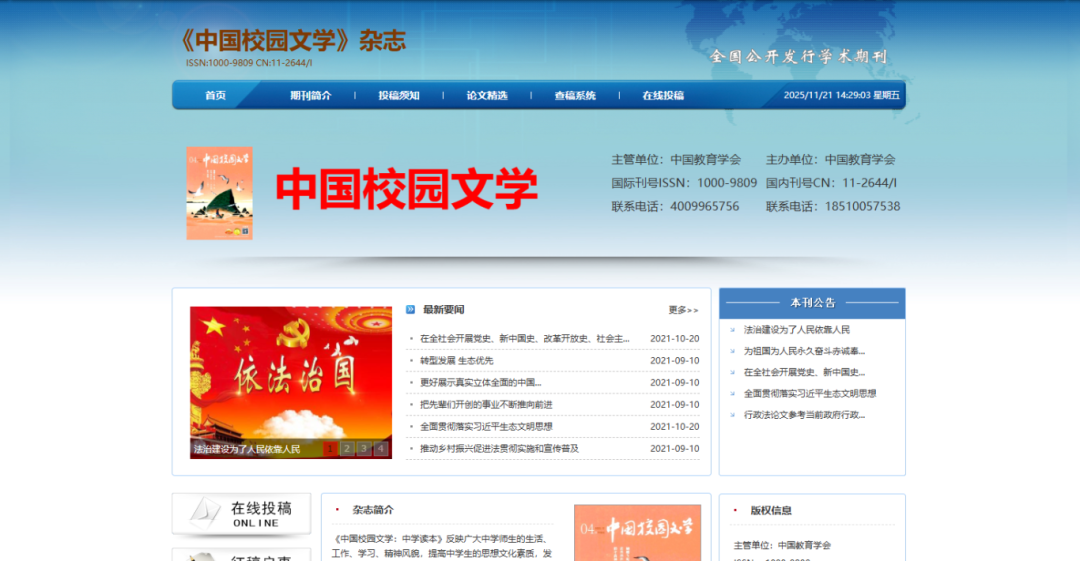Viewport: 1080px width, 561px height.
Task: Click the slideshow caption 法治建设为了人民依靠人民
Action: [x=247, y=449]
